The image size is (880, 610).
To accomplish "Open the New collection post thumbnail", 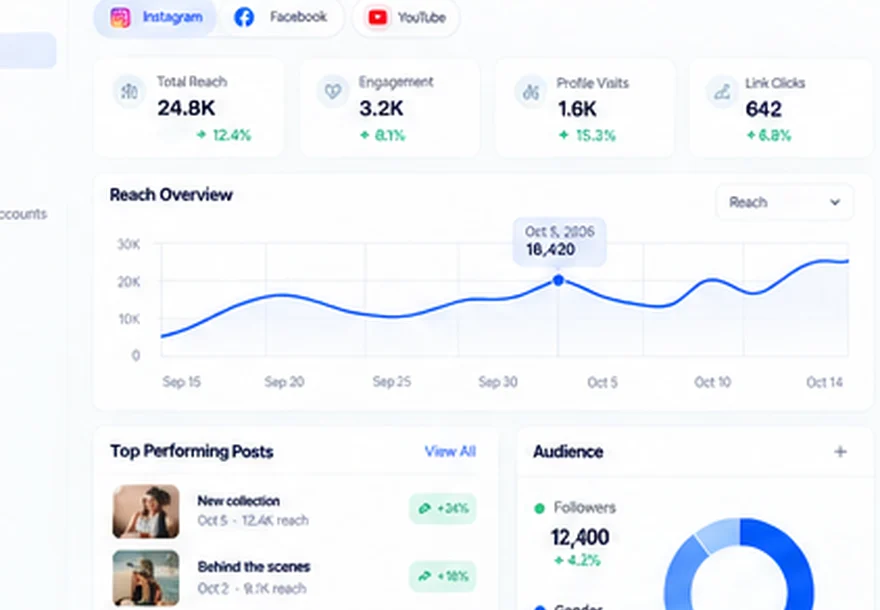I will pyautogui.click(x=146, y=512).
